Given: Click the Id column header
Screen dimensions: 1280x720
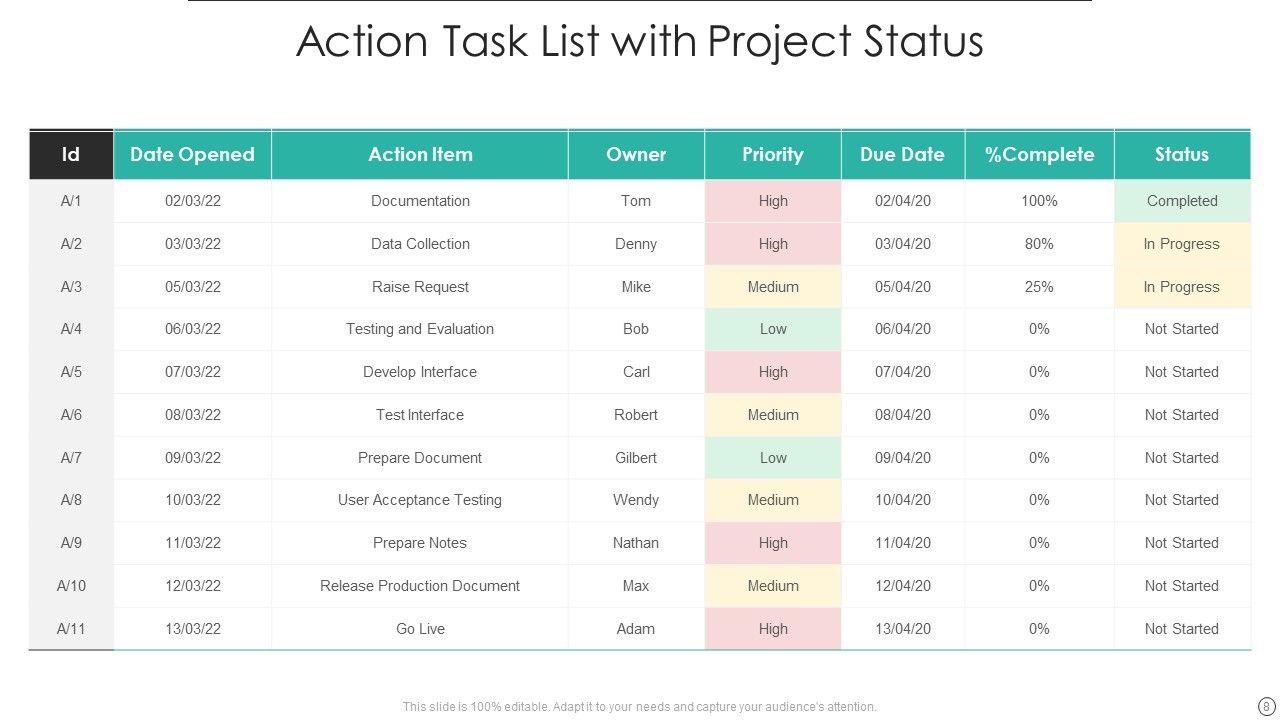Looking at the screenshot, I should click(71, 155).
